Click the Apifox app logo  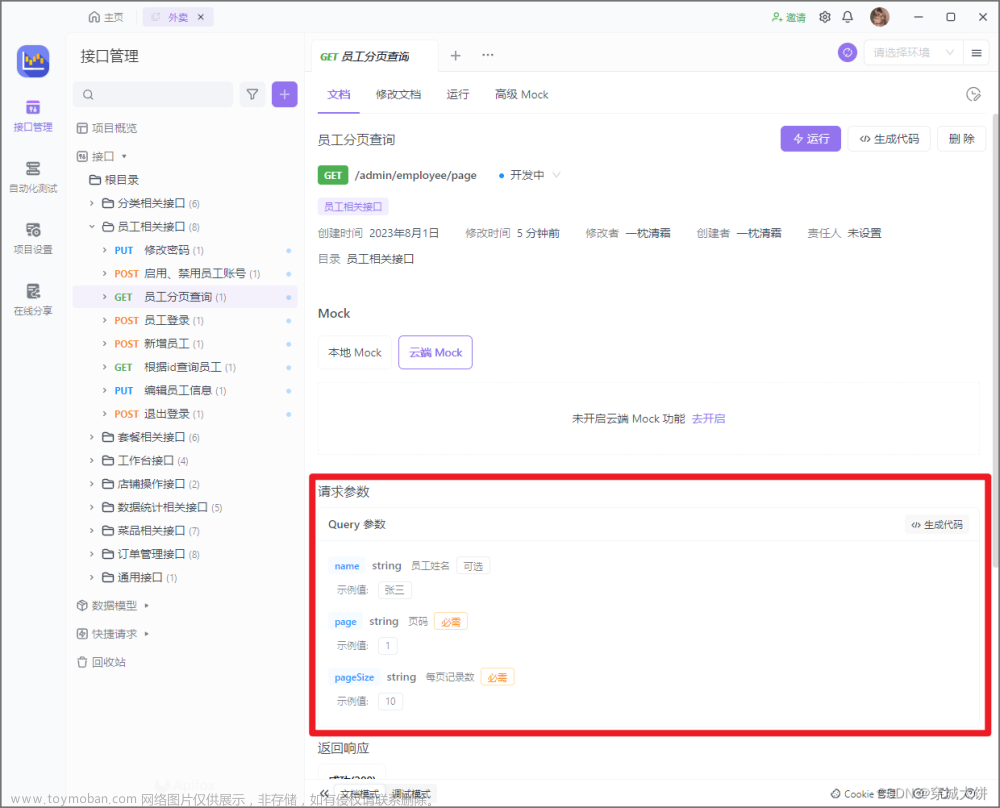[x=33, y=61]
